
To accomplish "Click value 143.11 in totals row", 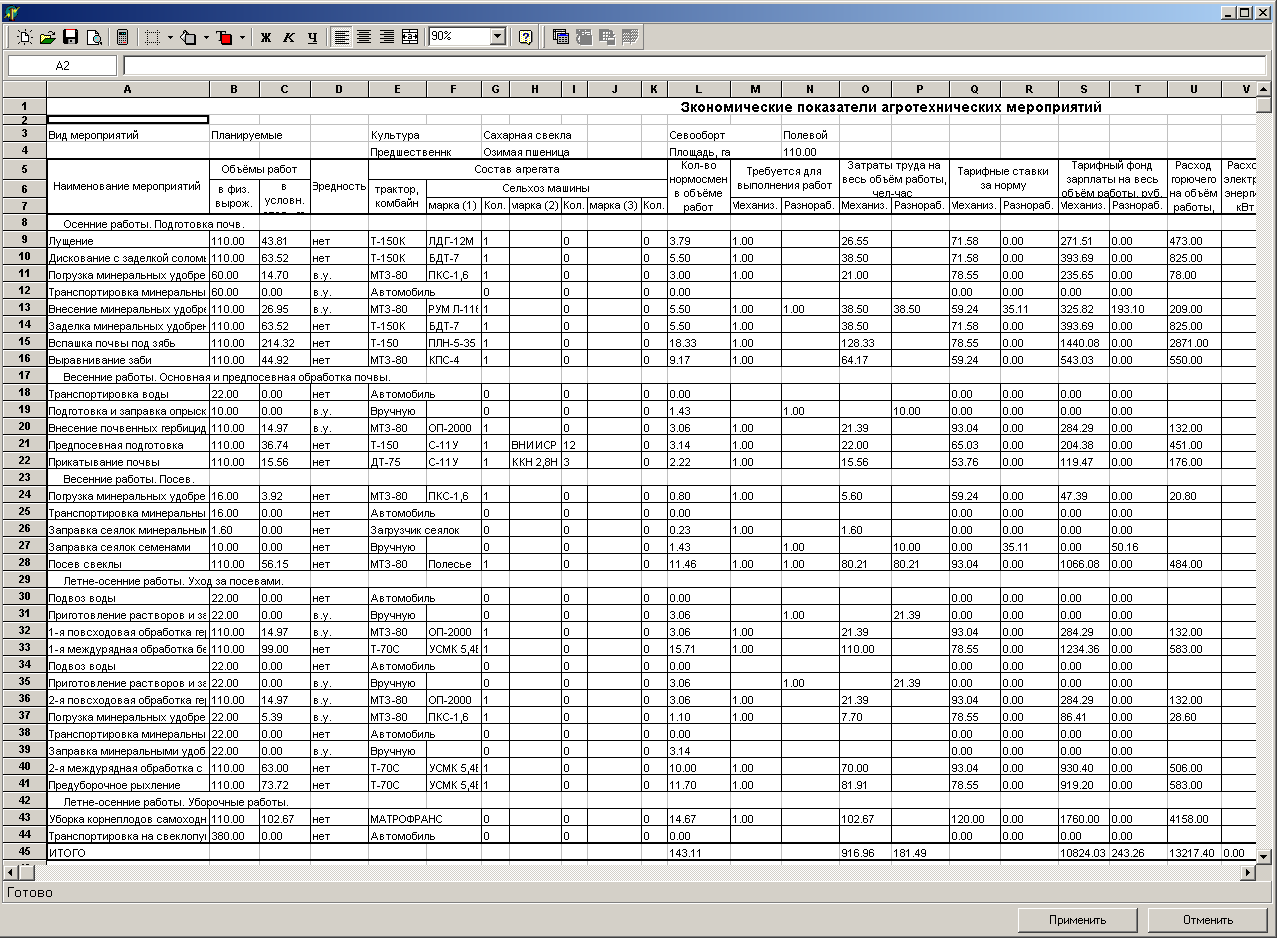I will [x=698, y=853].
